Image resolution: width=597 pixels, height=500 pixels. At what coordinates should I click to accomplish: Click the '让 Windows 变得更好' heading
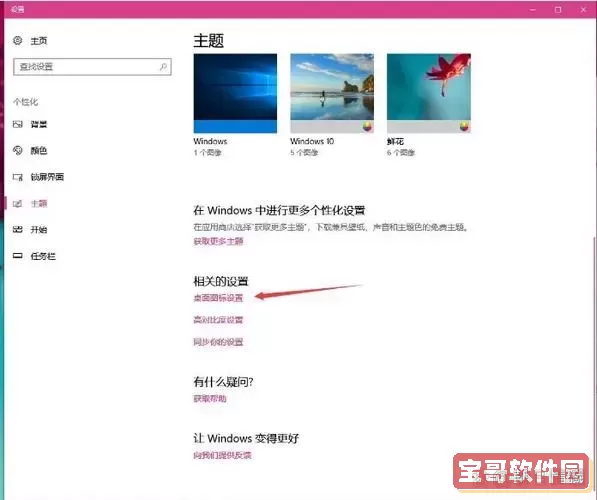246,438
